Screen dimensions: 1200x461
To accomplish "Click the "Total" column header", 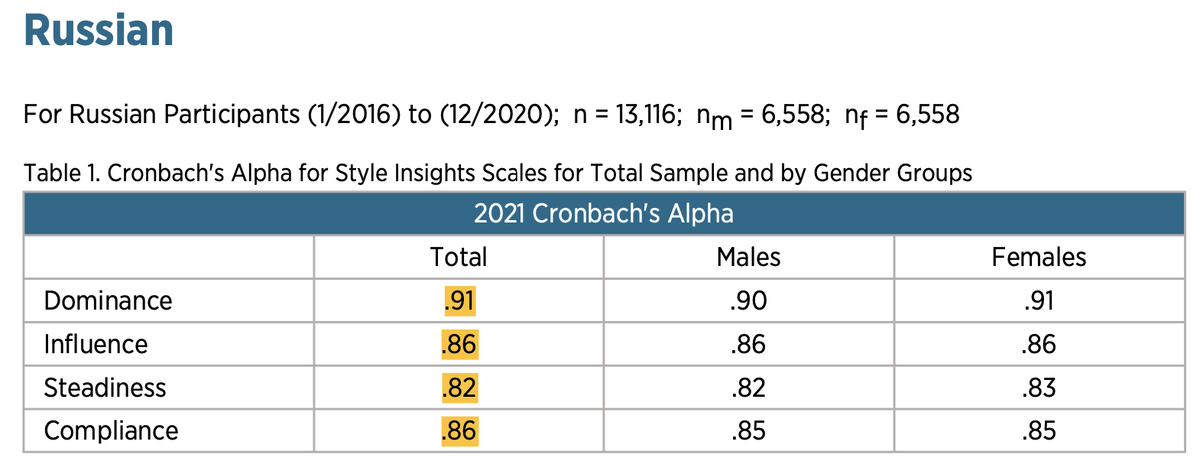I will 458,257.
